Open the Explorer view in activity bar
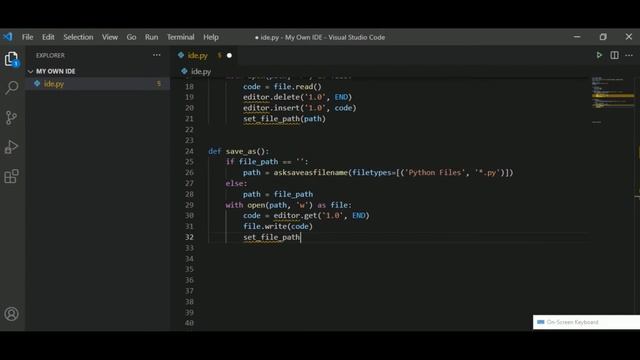The width and height of the screenshot is (640, 360). click(x=11, y=59)
